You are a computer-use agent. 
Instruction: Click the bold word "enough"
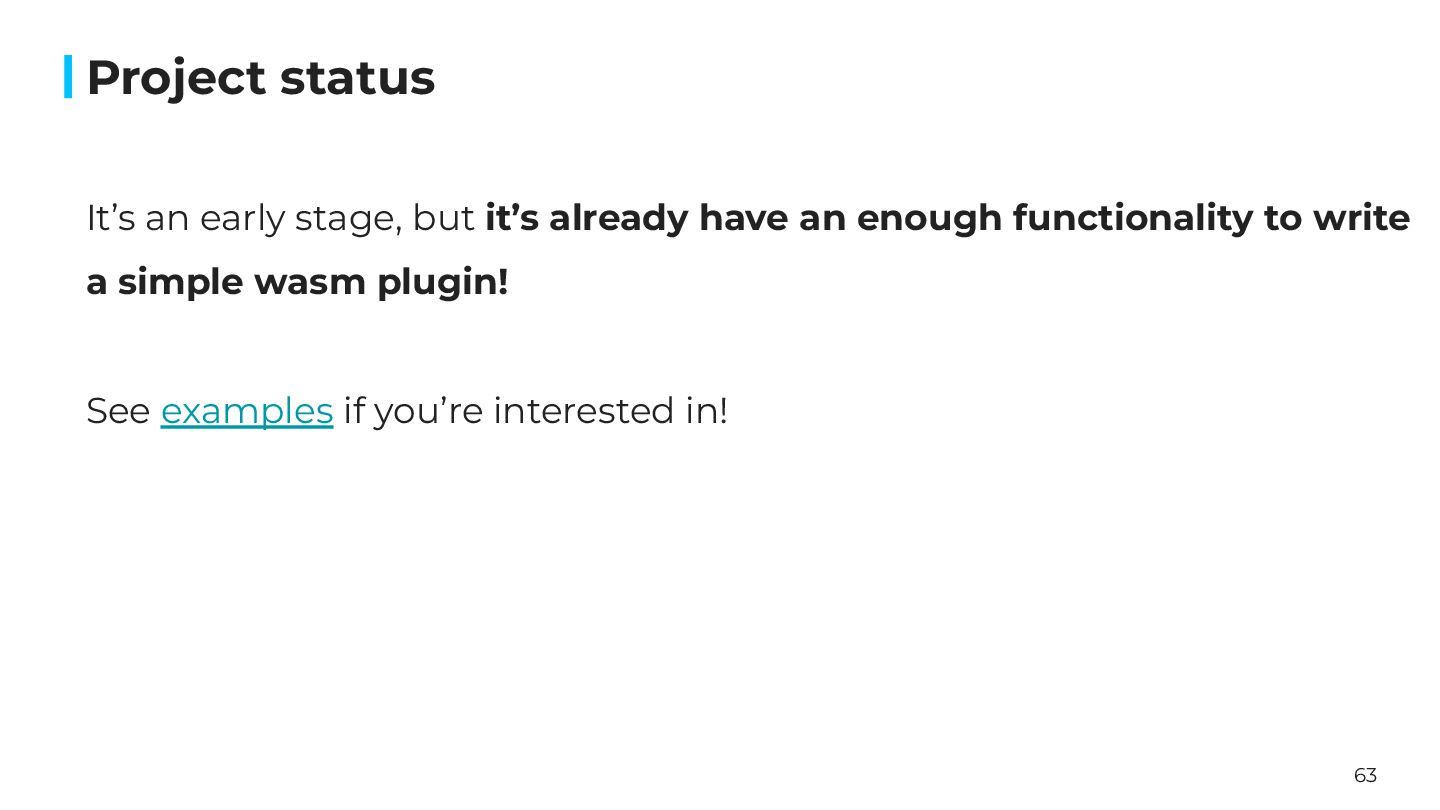pyautogui.click(x=929, y=218)
